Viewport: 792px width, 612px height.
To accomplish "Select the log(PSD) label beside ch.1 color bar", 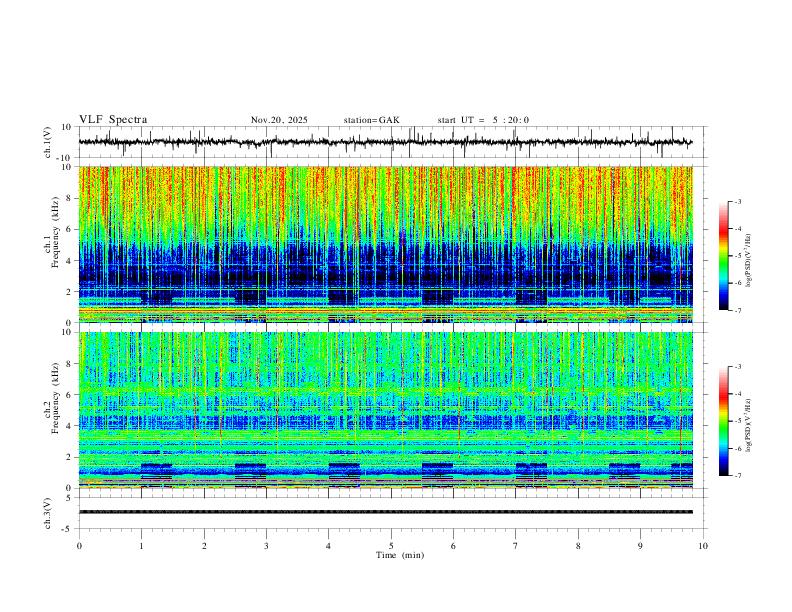I will pos(749,261).
